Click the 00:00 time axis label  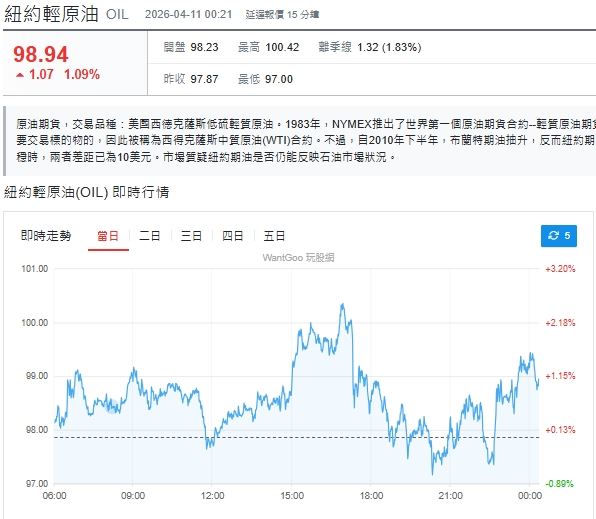pos(530,495)
